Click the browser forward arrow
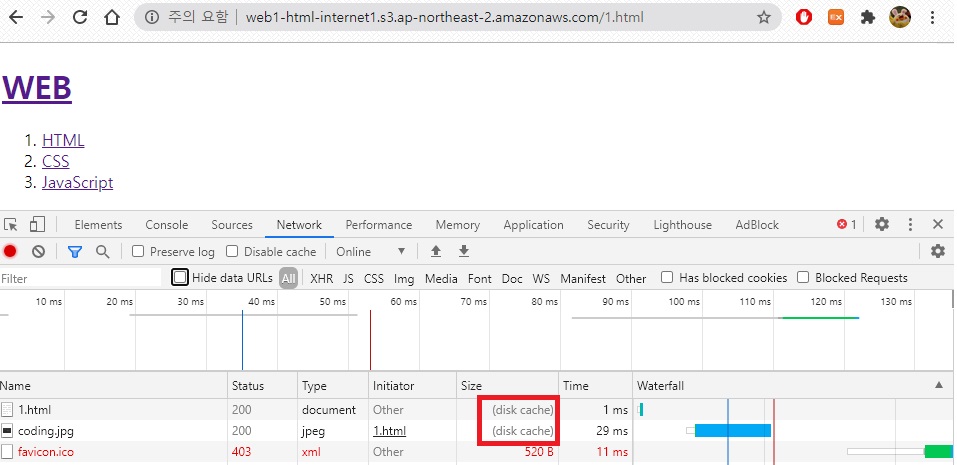This screenshot has width=957, height=465. (x=47, y=17)
